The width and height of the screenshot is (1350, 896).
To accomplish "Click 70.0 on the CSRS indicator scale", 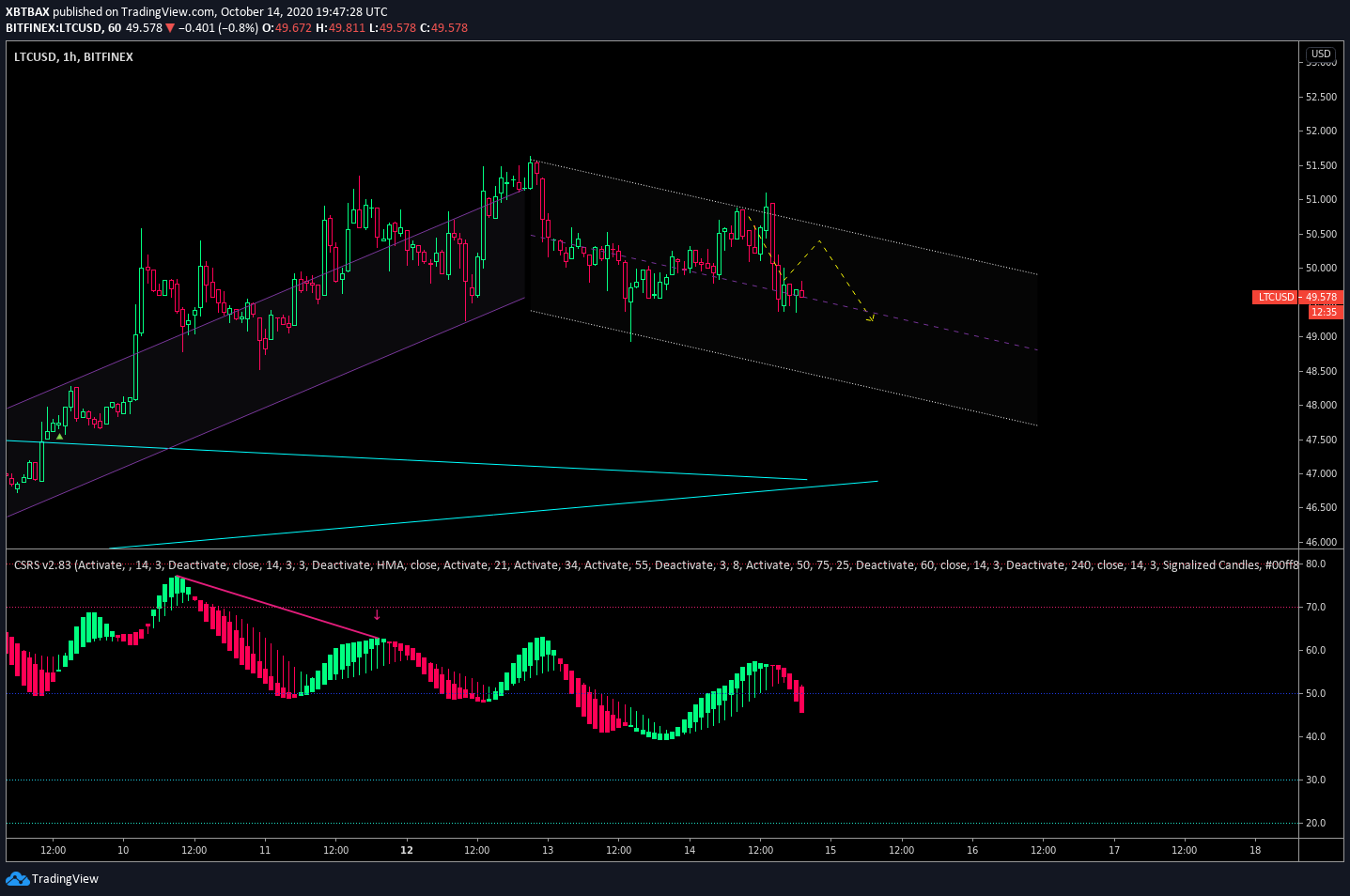I will click(1315, 608).
